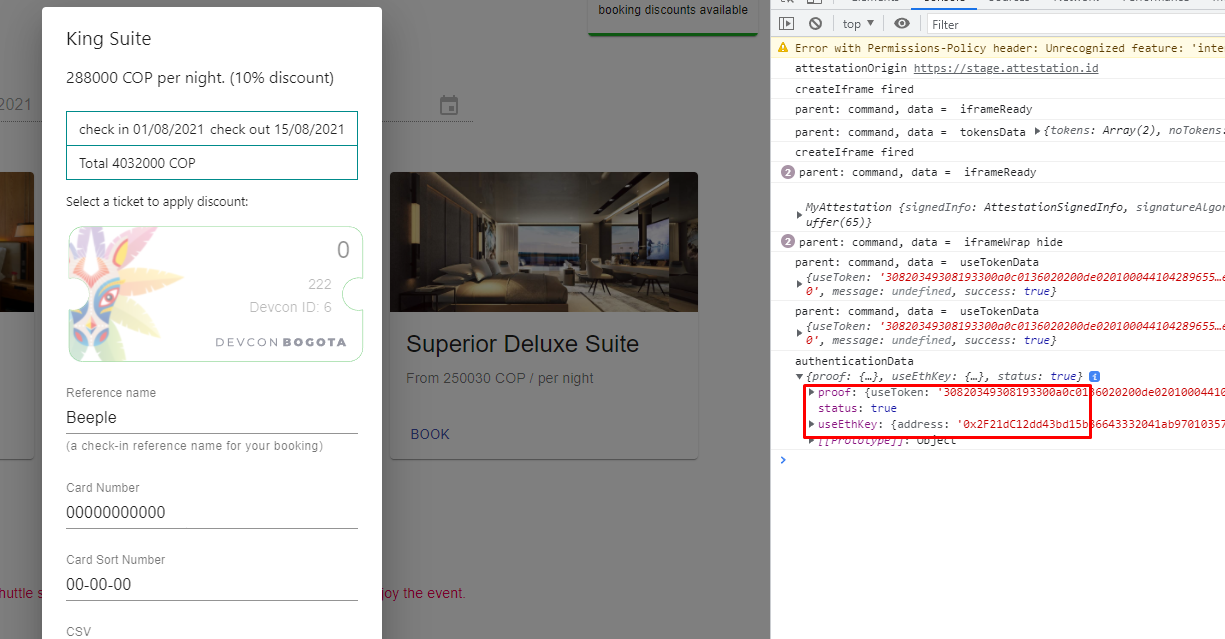Open the console sidebar panel
1225x639 pixels.
point(787,23)
